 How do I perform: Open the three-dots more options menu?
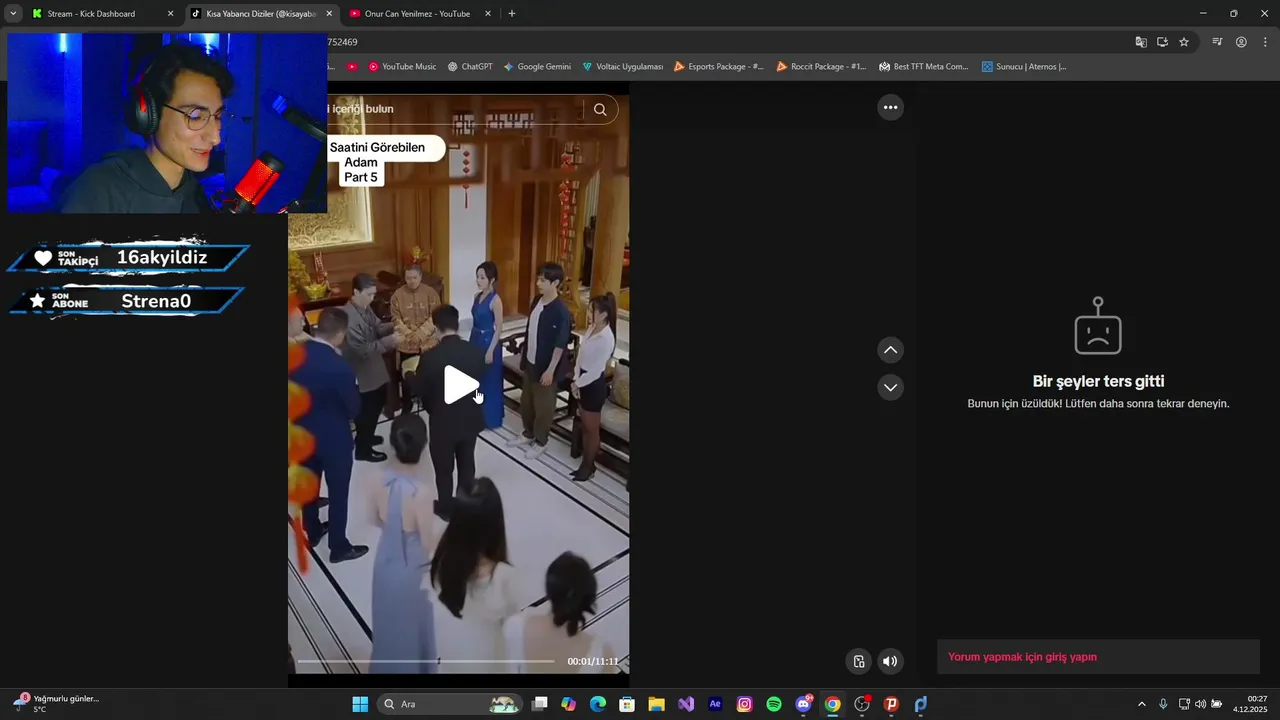(x=890, y=108)
